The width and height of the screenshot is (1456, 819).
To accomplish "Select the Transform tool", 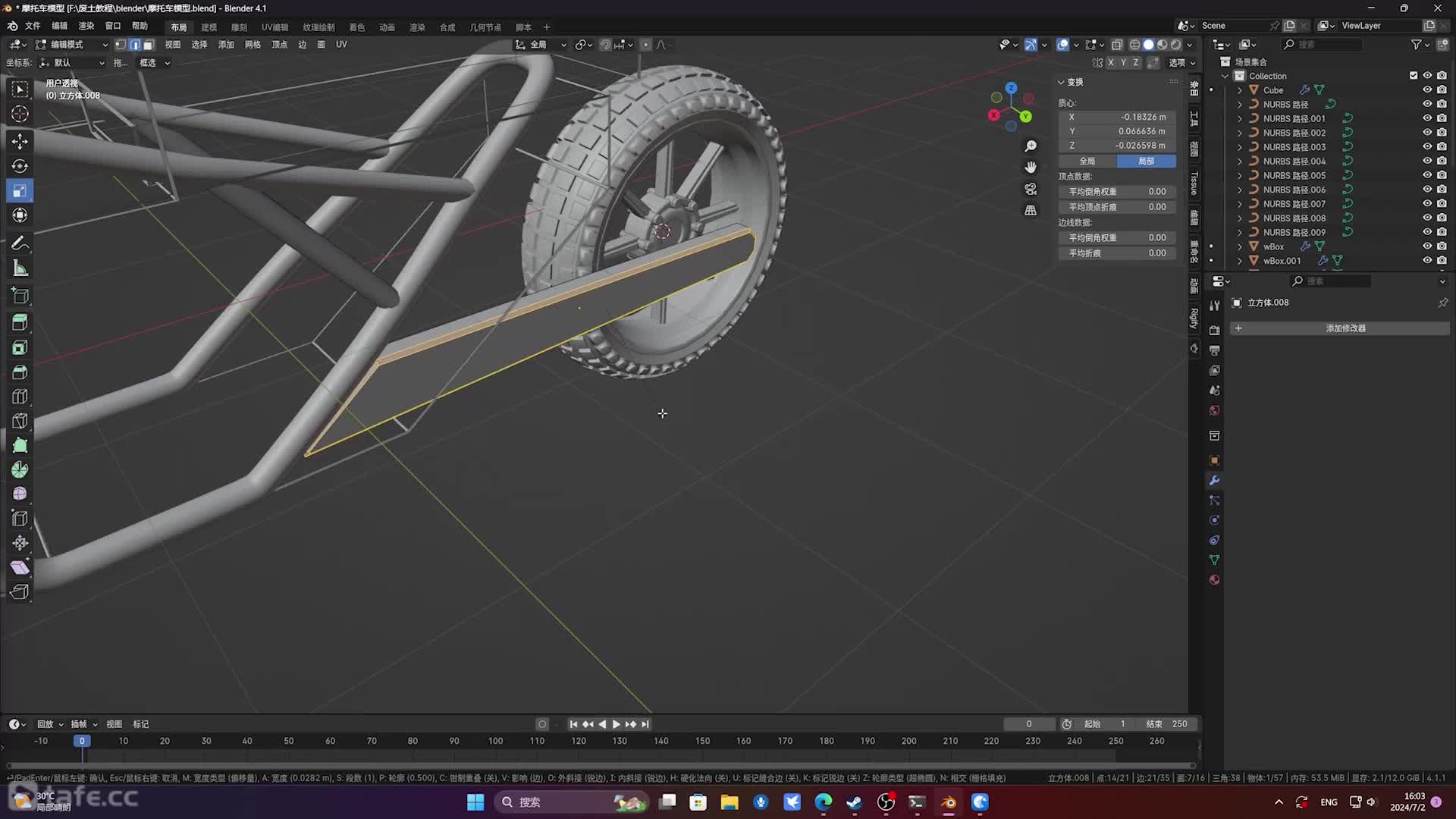I will (20, 216).
